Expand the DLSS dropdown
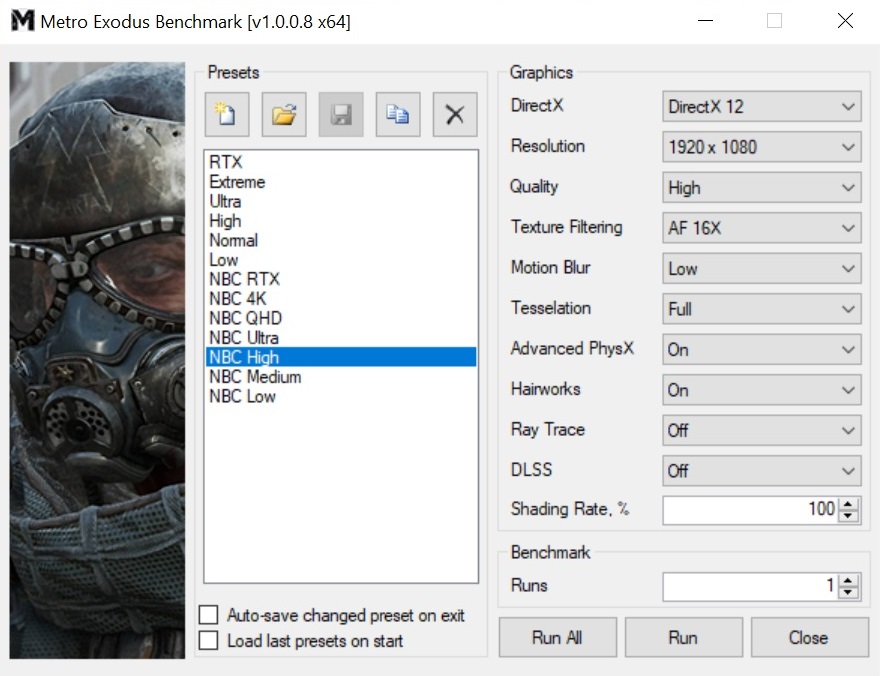Viewport: 880px width, 676px height. [762, 471]
